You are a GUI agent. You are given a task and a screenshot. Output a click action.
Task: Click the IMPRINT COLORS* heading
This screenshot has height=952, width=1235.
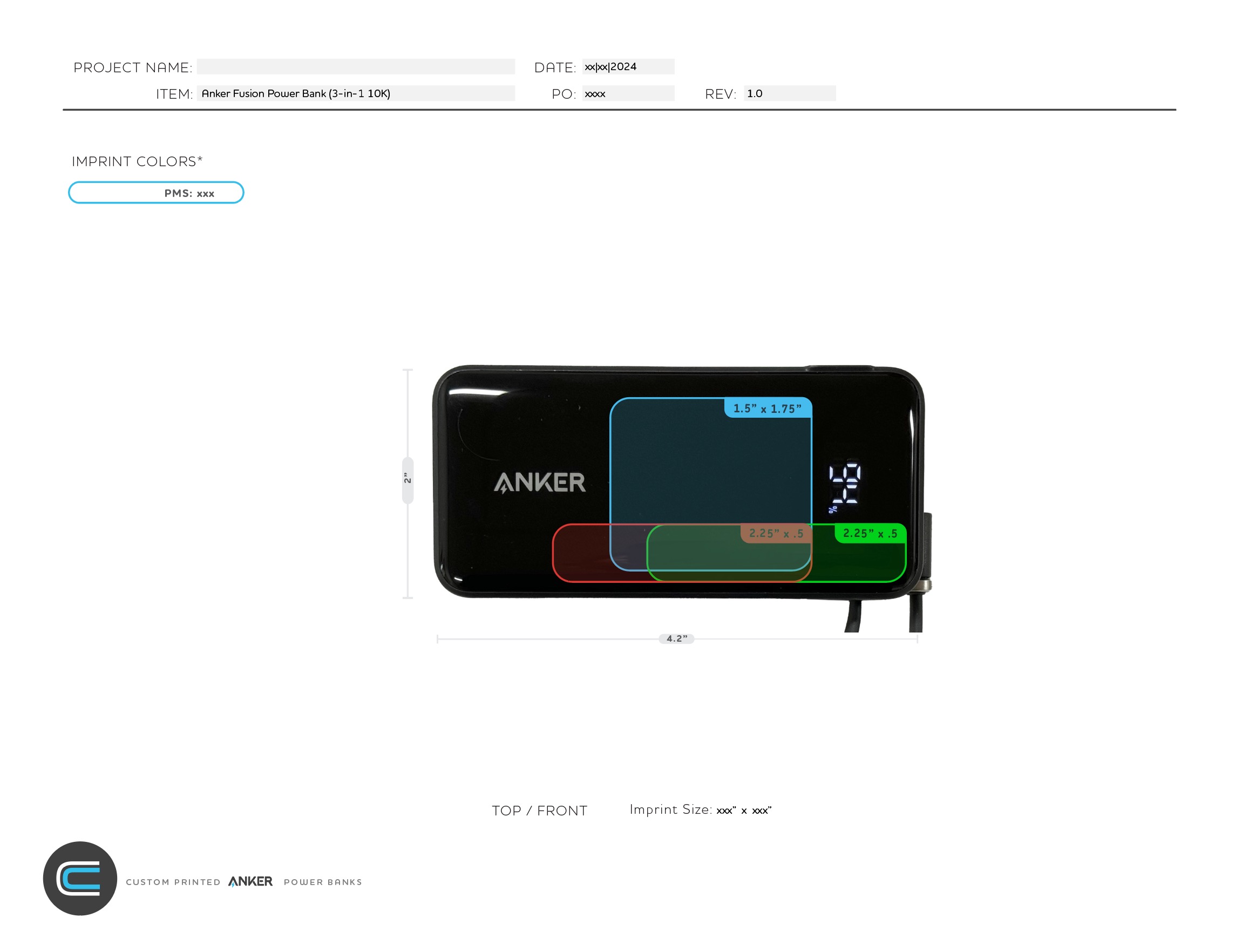138,161
